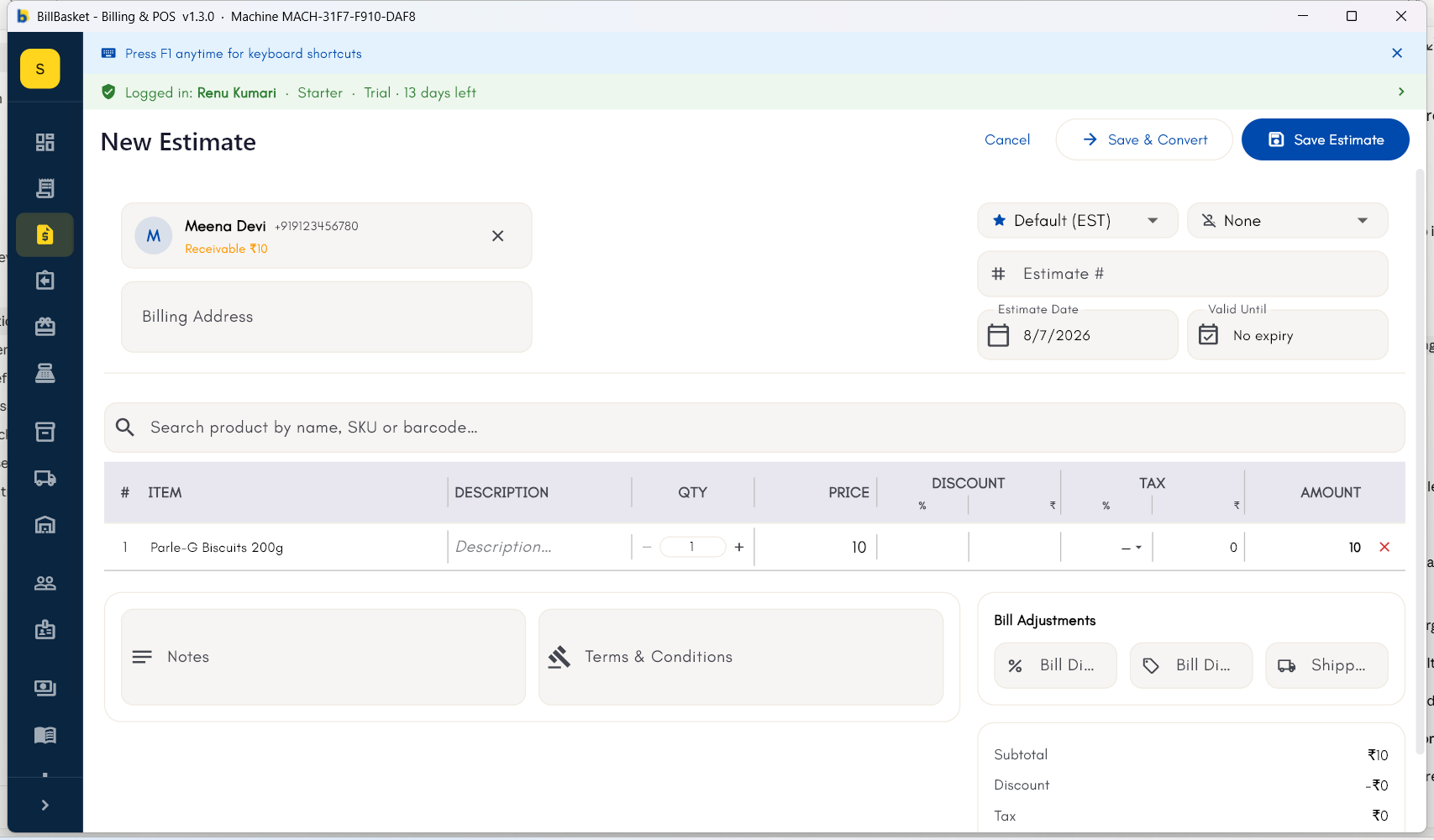Open the receipt/invoices icon in sidebar
The image size is (1434, 840).
pos(45,188)
